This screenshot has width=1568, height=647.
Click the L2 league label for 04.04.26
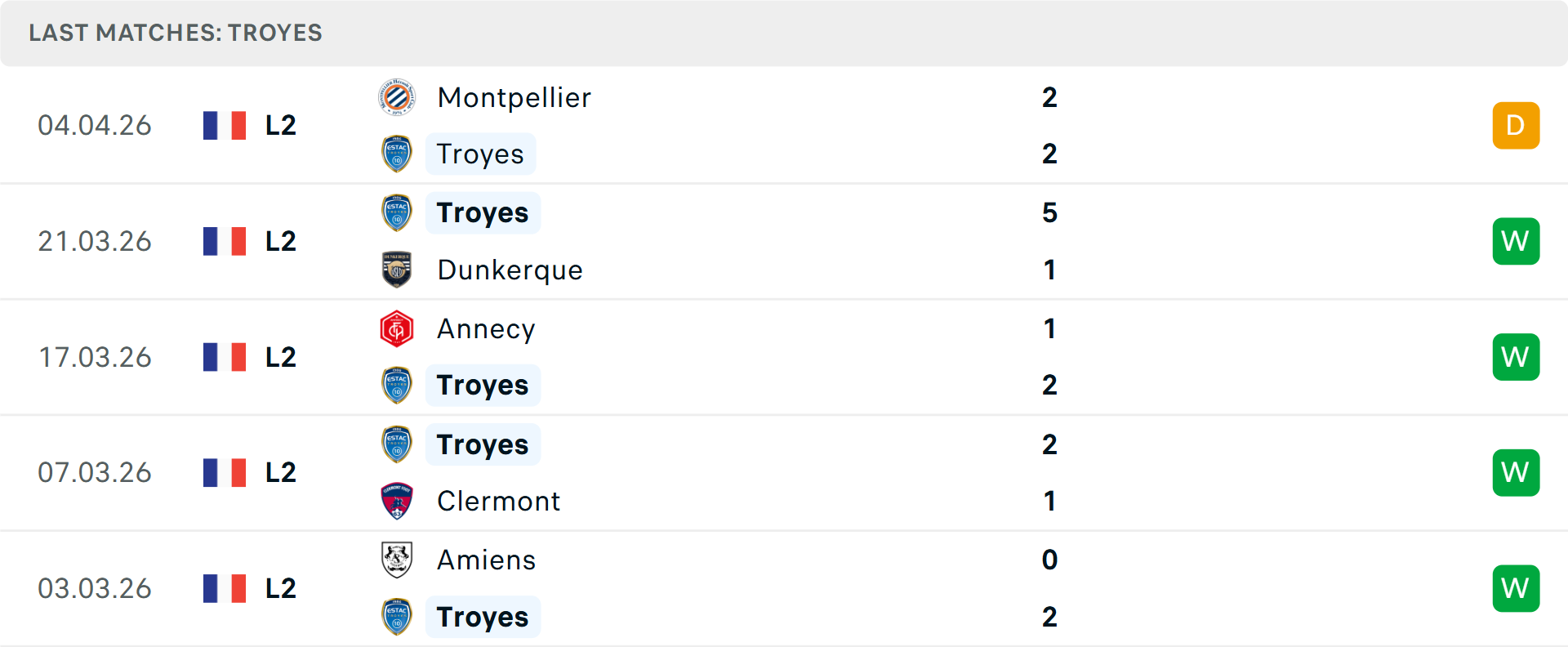pos(280,125)
